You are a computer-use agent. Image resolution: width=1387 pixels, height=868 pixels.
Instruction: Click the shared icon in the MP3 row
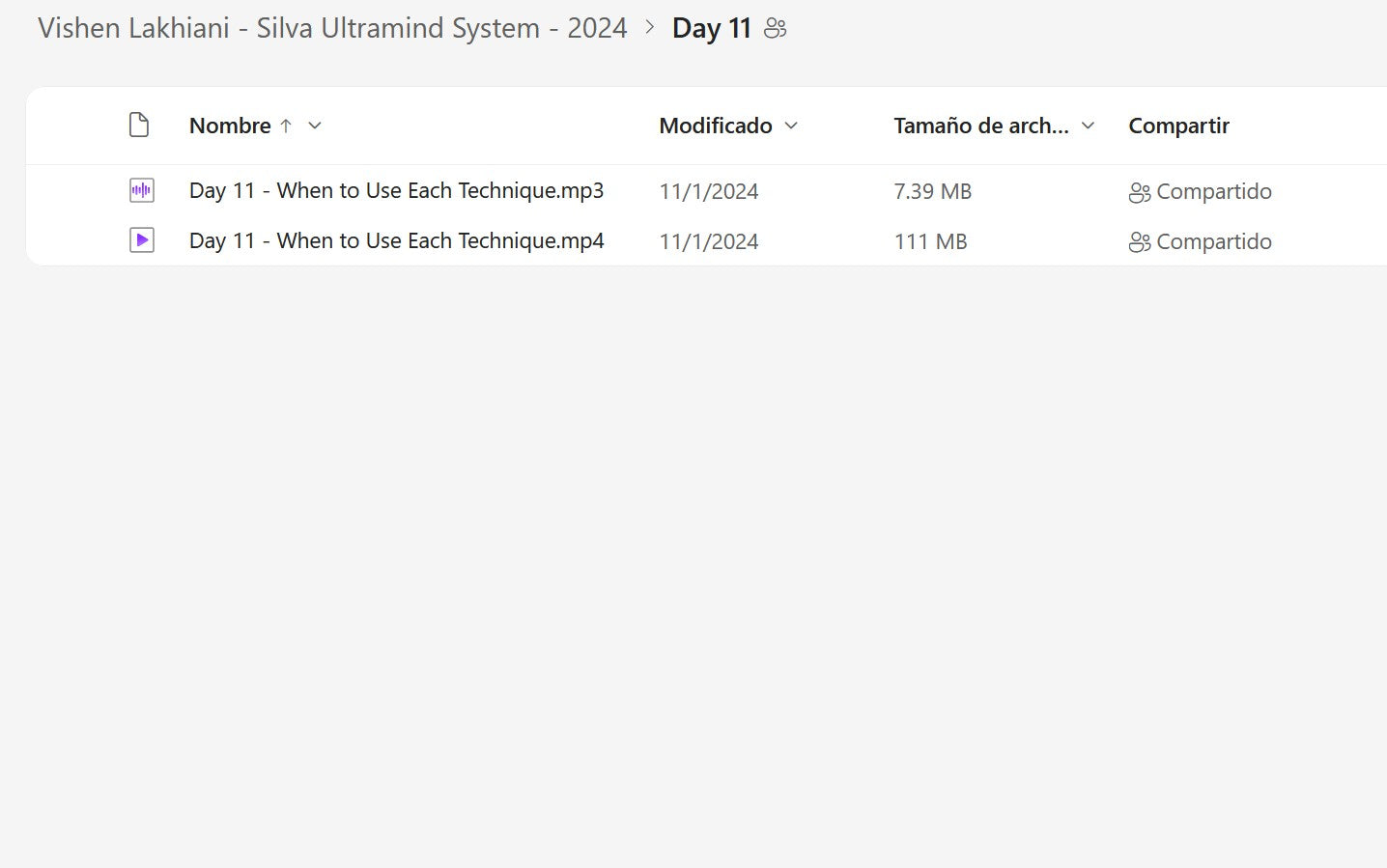pos(1140,192)
